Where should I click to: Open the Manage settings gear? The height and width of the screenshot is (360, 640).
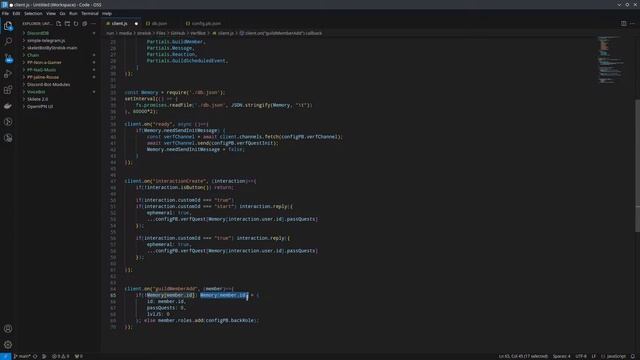8,344
